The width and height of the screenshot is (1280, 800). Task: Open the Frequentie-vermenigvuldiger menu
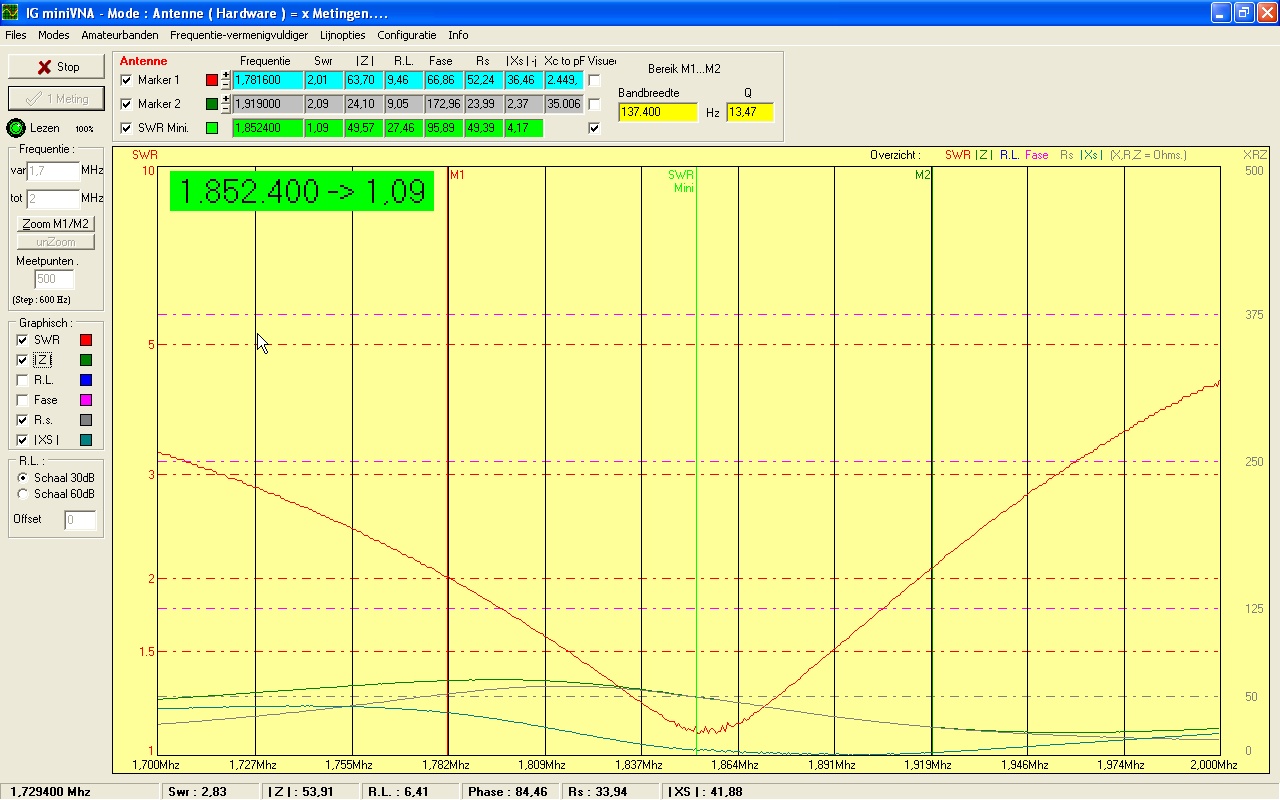[x=239, y=35]
